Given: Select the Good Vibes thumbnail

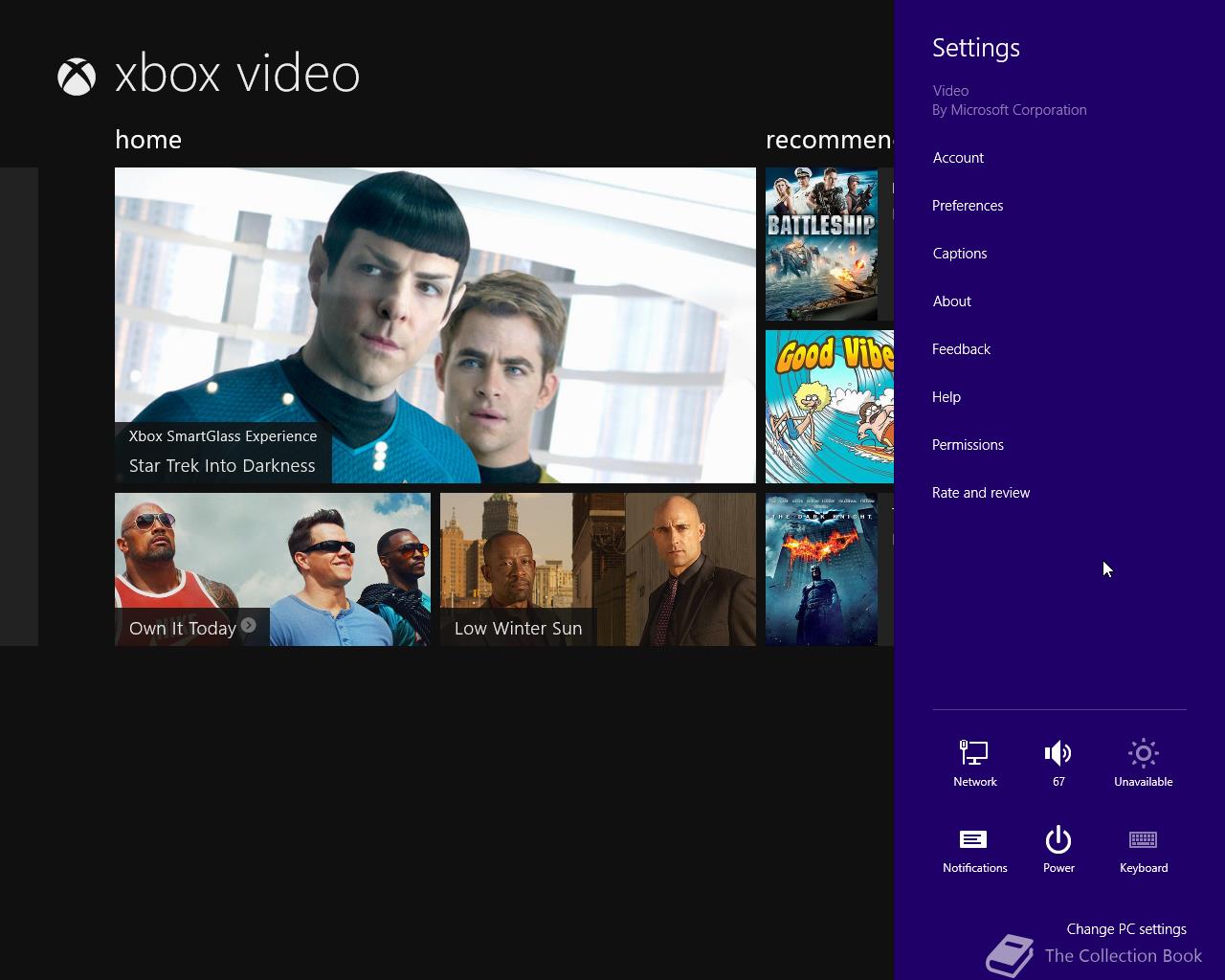Looking at the screenshot, I should pyautogui.click(x=830, y=407).
